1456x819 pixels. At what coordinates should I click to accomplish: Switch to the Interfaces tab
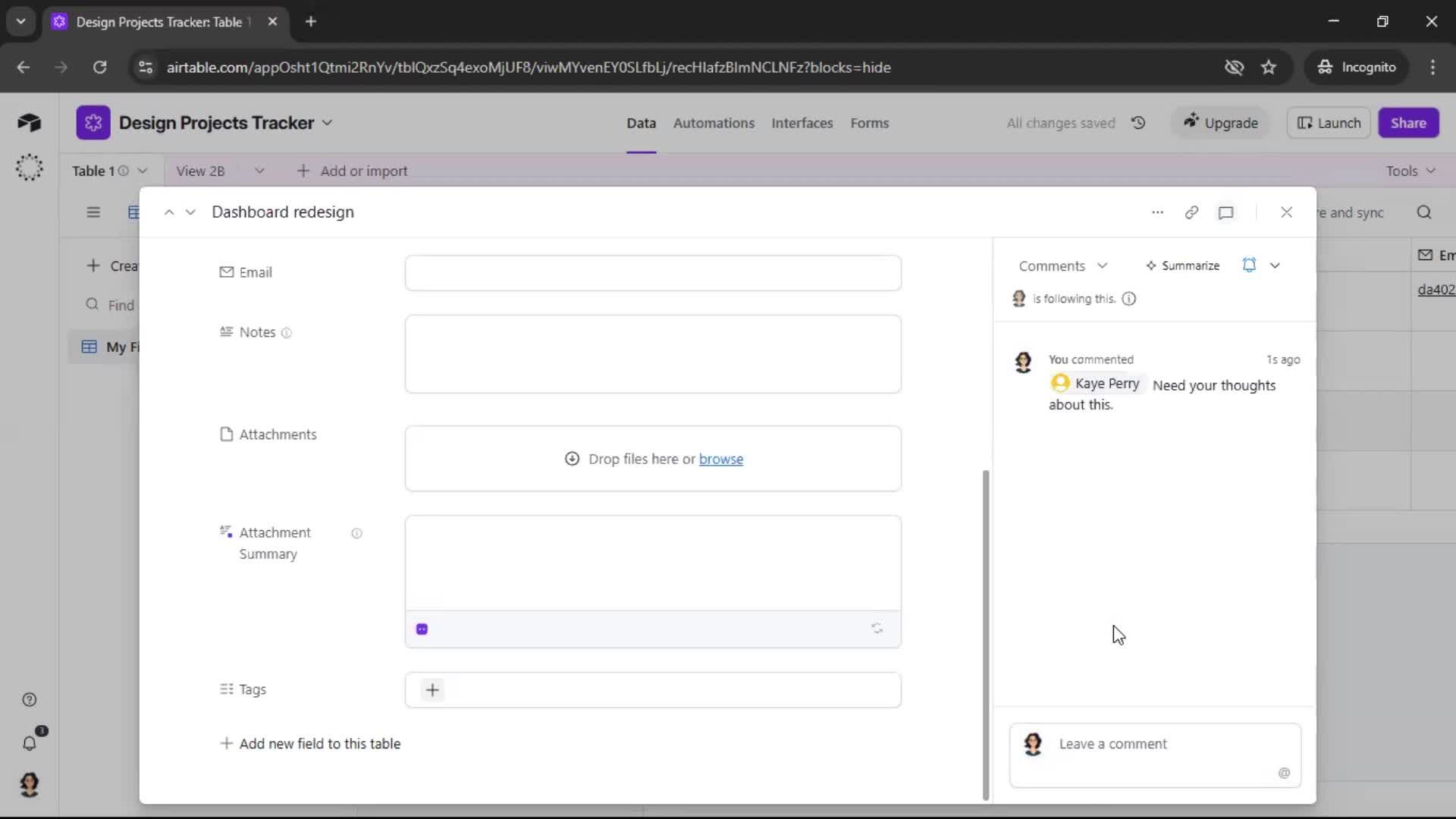coord(802,123)
